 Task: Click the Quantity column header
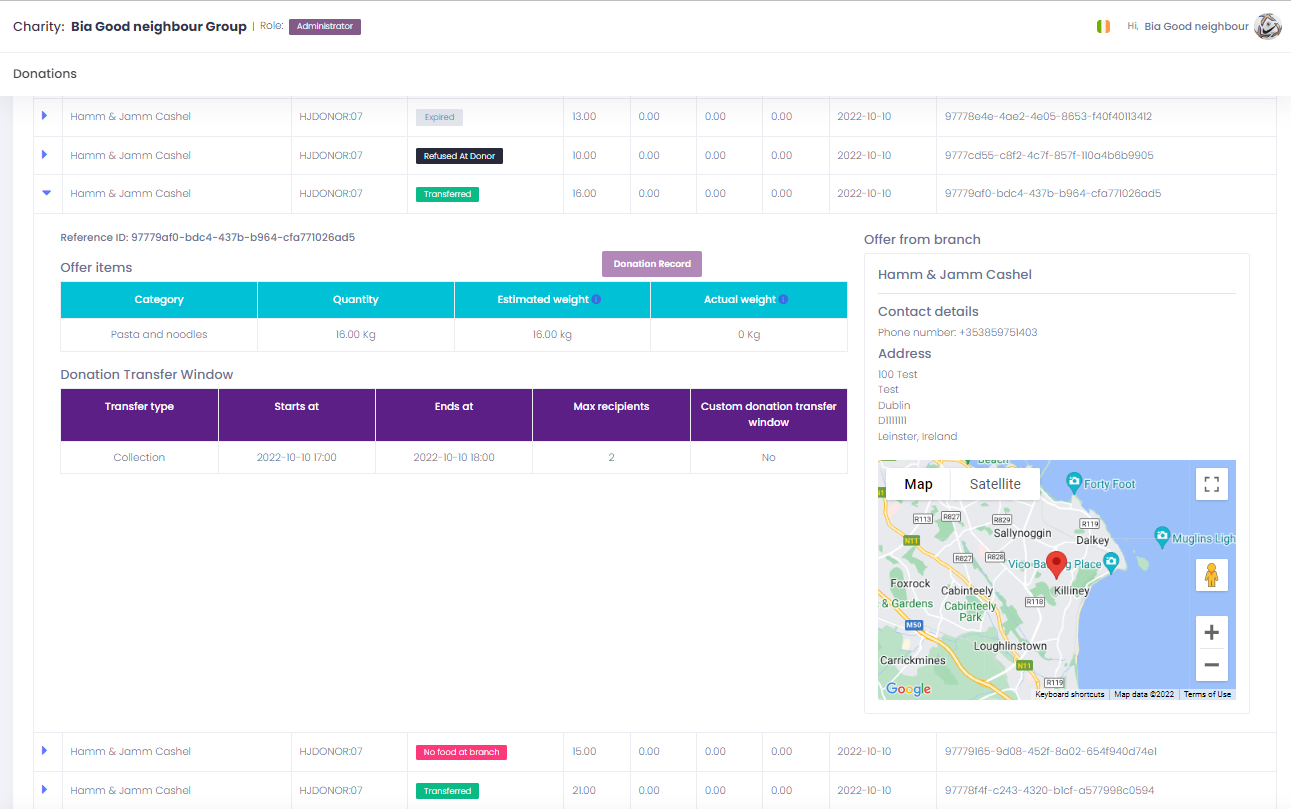pos(356,300)
